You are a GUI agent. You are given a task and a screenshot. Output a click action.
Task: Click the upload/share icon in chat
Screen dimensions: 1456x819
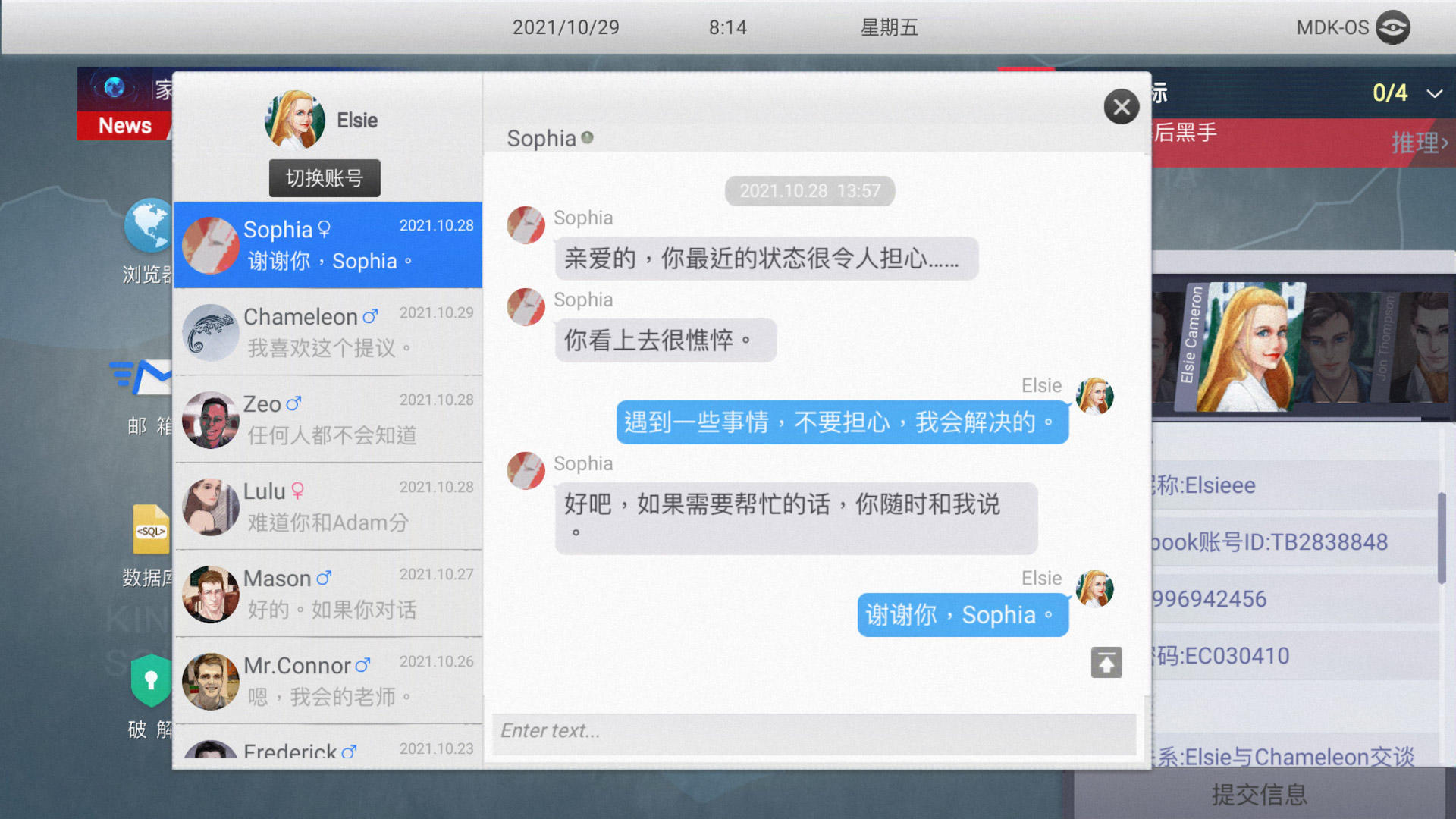click(1107, 662)
